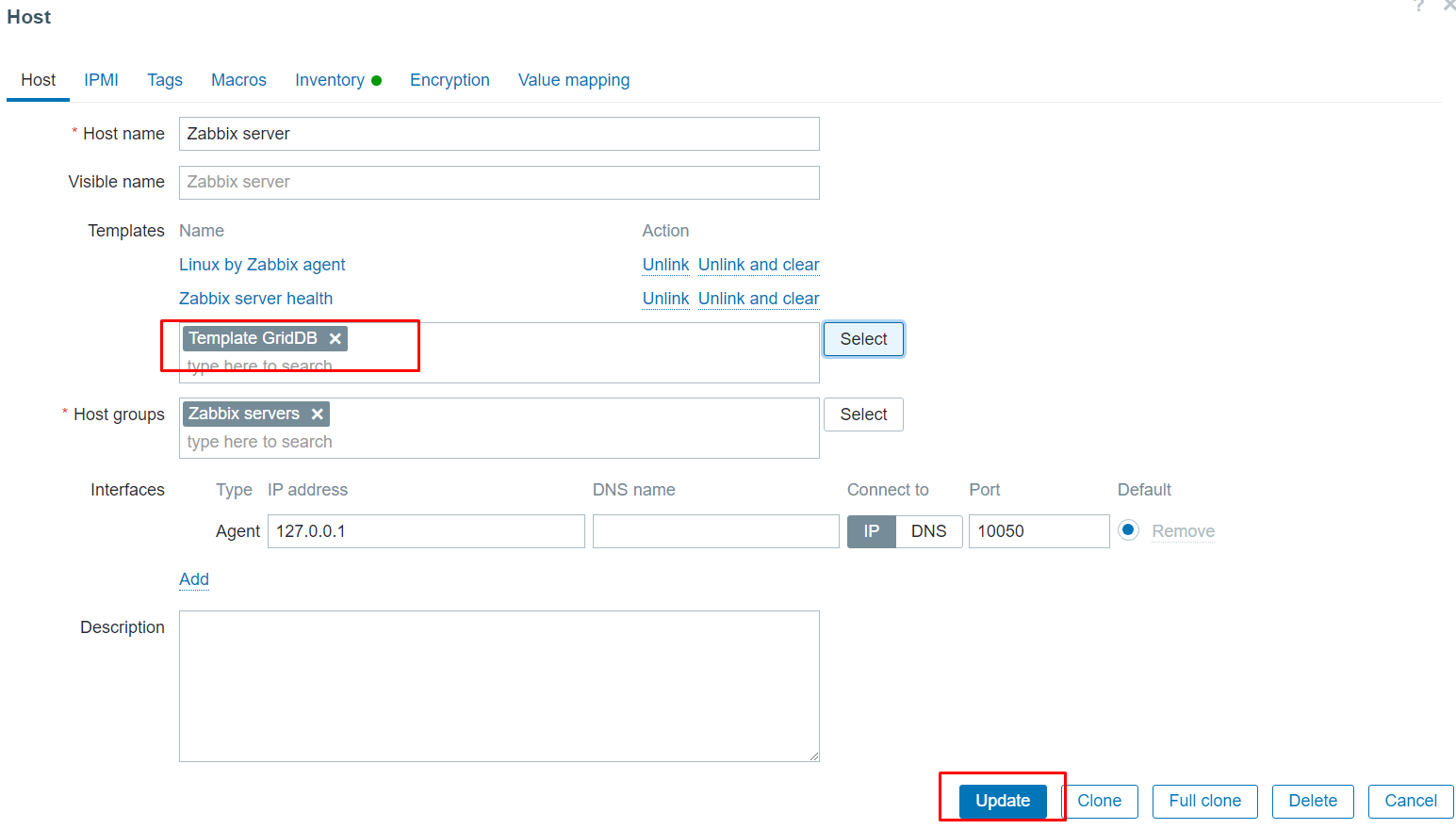
Task: Select the default interface radio button
Action: point(1128,530)
